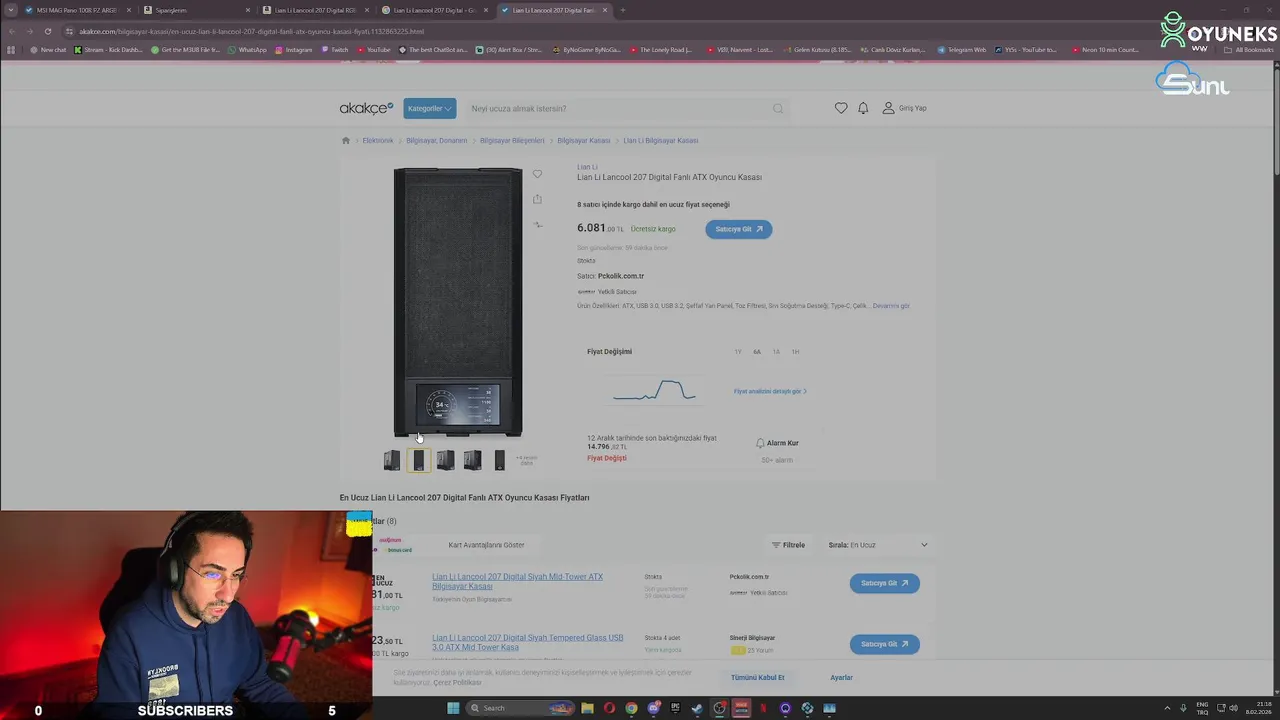The image size is (1280, 720).
Task: Select second highlighted product thumbnail
Action: [418, 460]
